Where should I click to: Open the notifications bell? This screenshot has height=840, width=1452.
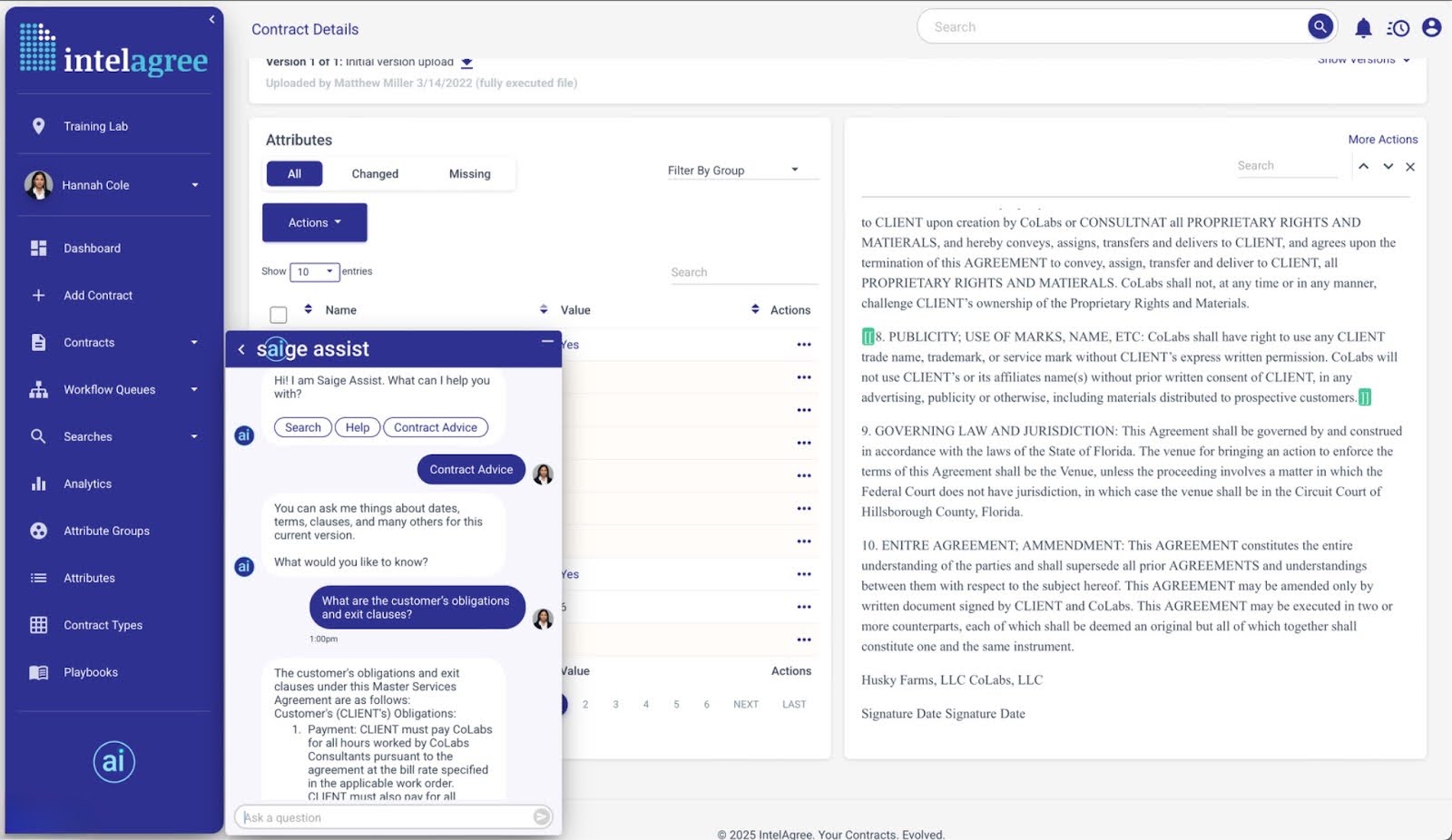point(1363,28)
